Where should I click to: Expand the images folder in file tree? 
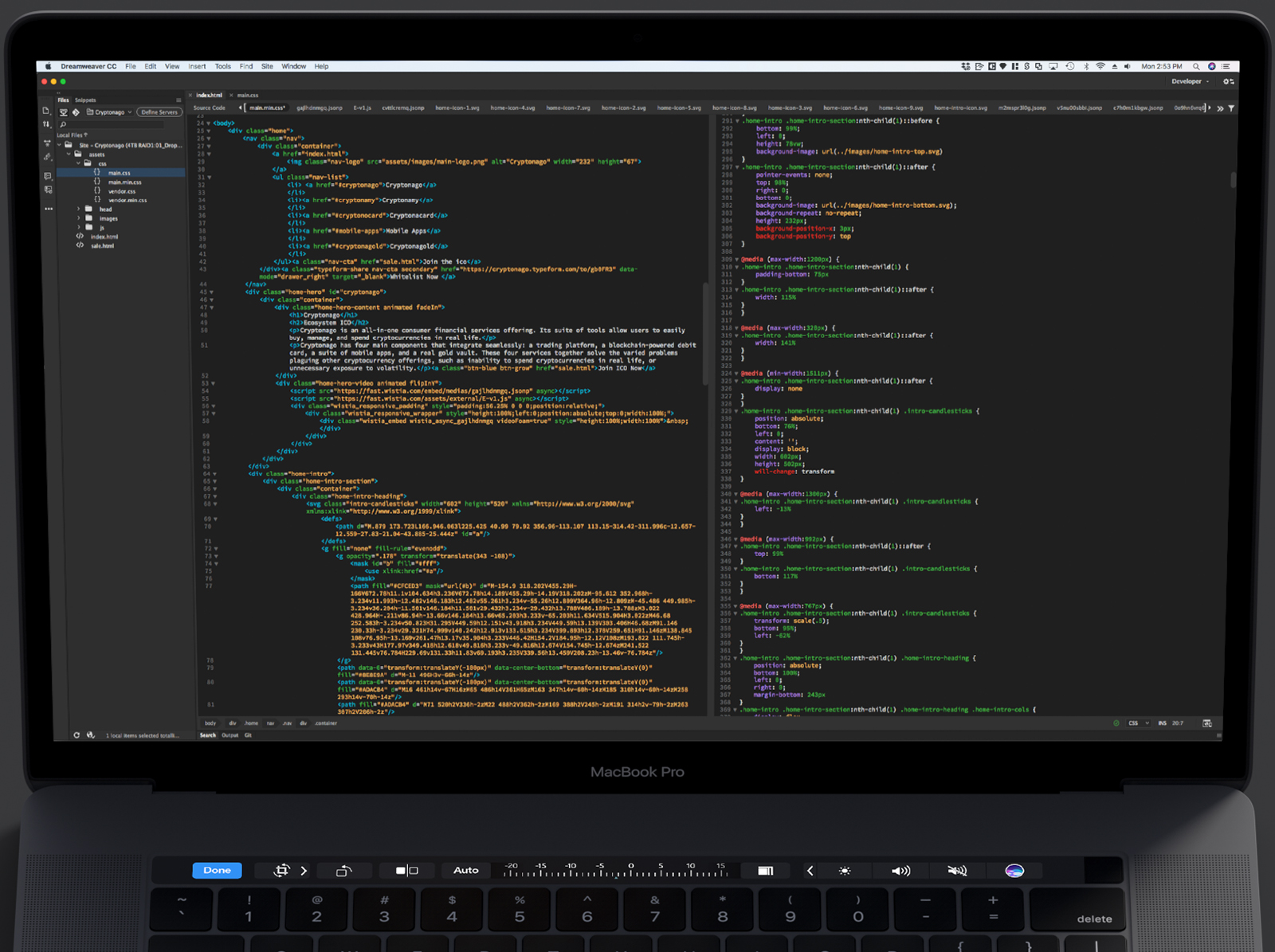(x=78, y=218)
